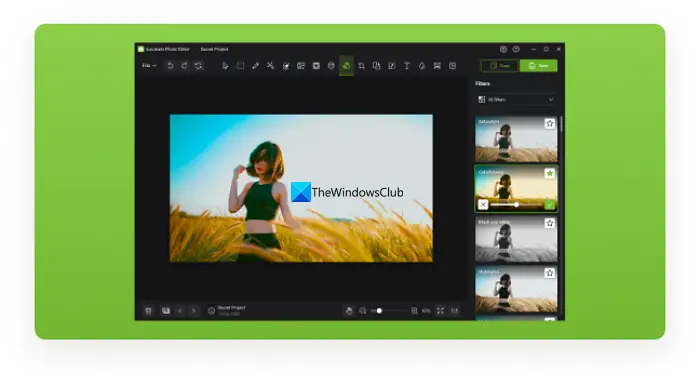Select the Crop tool in toolbar
This screenshot has height=385, width=700.
[x=361, y=66]
